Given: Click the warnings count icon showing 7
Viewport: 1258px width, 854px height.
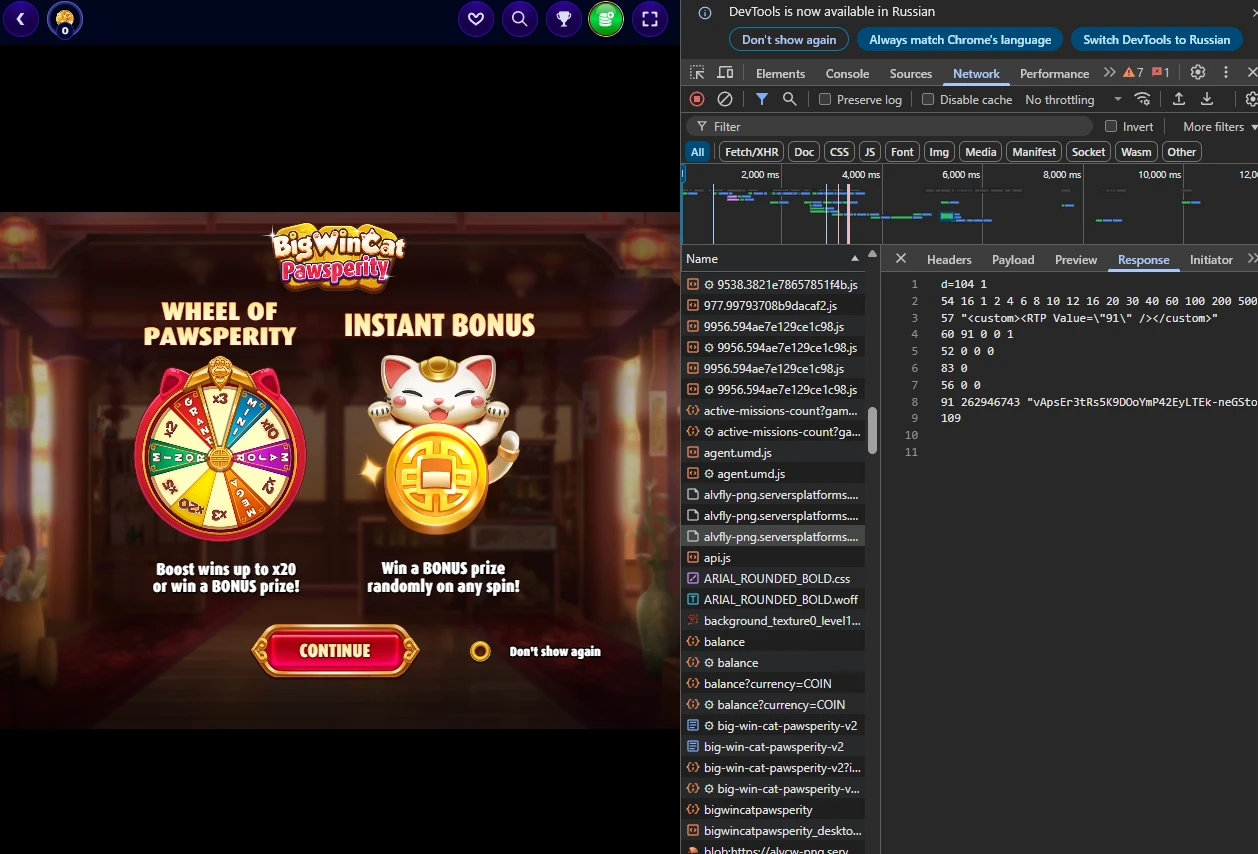Looking at the screenshot, I should coord(1133,73).
